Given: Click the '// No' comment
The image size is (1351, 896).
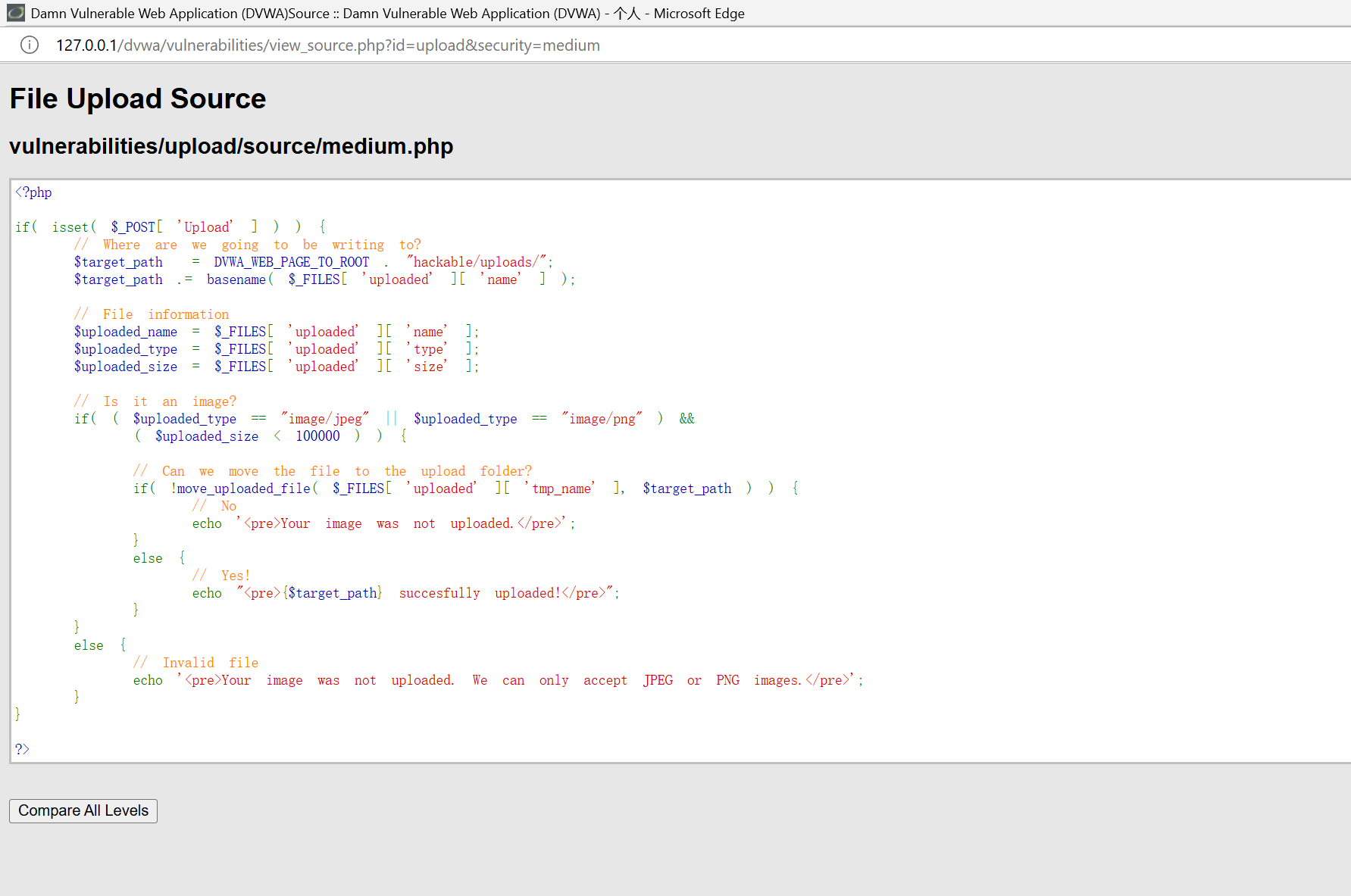Looking at the screenshot, I should (214, 506).
